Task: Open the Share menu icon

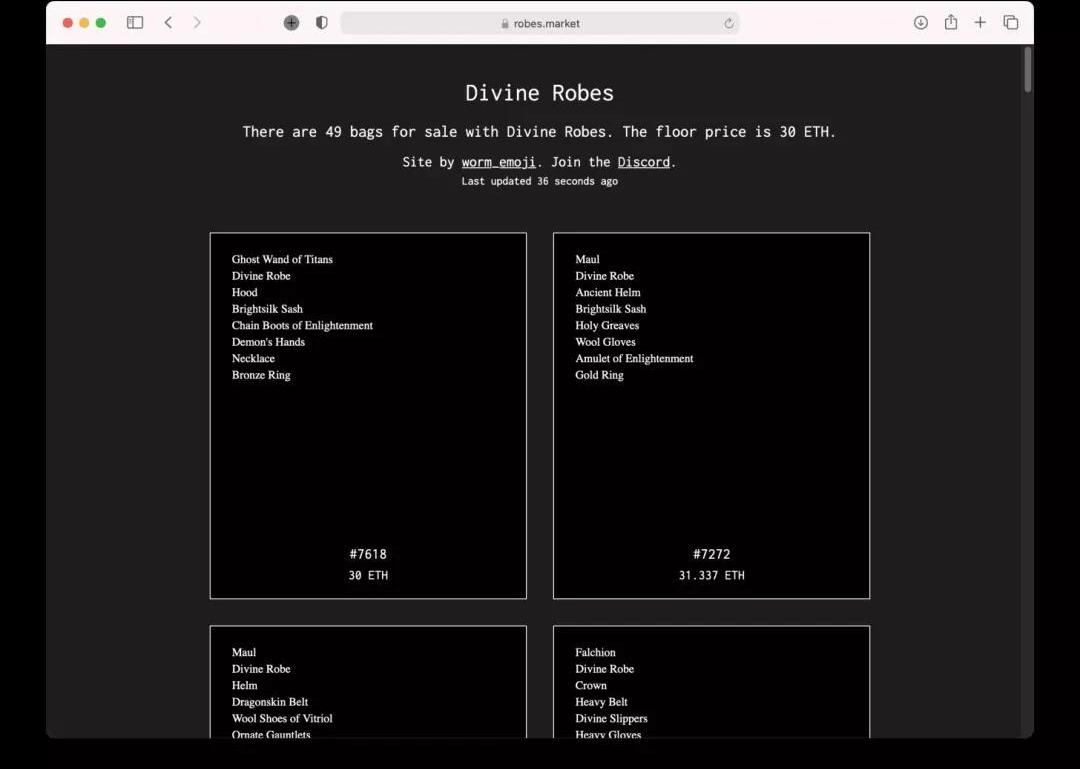Action: (x=951, y=23)
